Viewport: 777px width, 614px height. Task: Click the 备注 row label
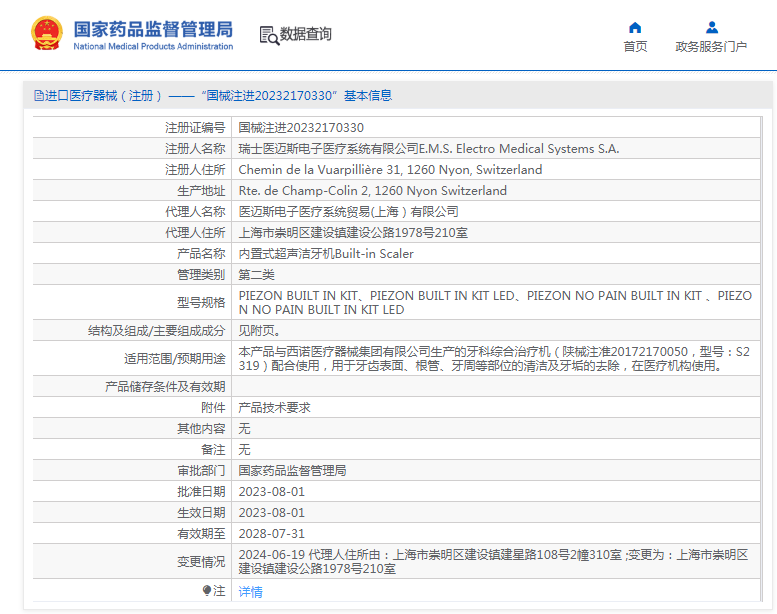pos(213,449)
